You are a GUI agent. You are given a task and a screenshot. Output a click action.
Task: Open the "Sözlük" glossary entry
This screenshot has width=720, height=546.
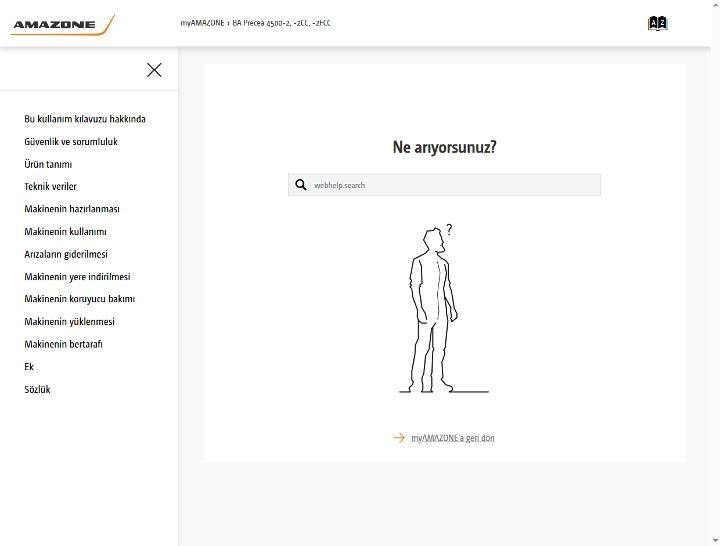coord(37,389)
